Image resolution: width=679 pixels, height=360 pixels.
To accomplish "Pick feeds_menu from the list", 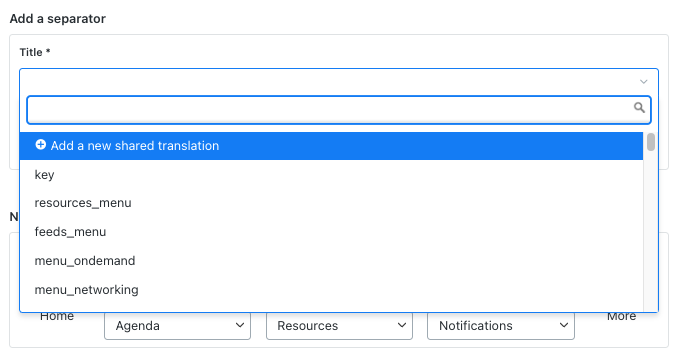I will pos(331,232).
